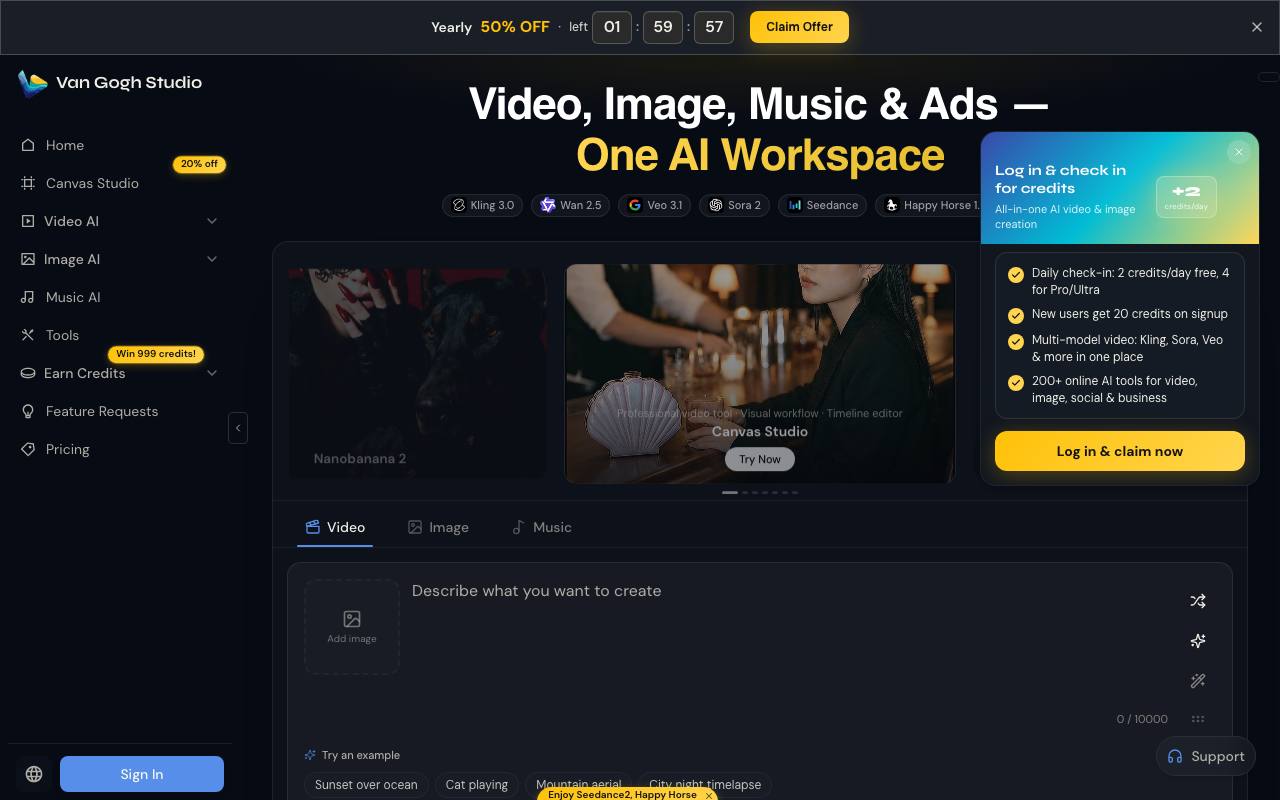The height and width of the screenshot is (800, 1280).
Task: Expand the Image AI menu chevron
Action: coord(212,259)
